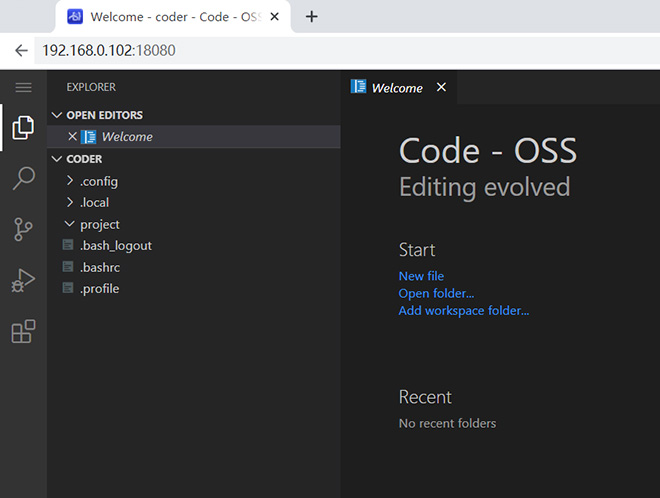Click the 'Code - OSS' heading
Screen dimensions: 660x498
[x=488, y=151]
